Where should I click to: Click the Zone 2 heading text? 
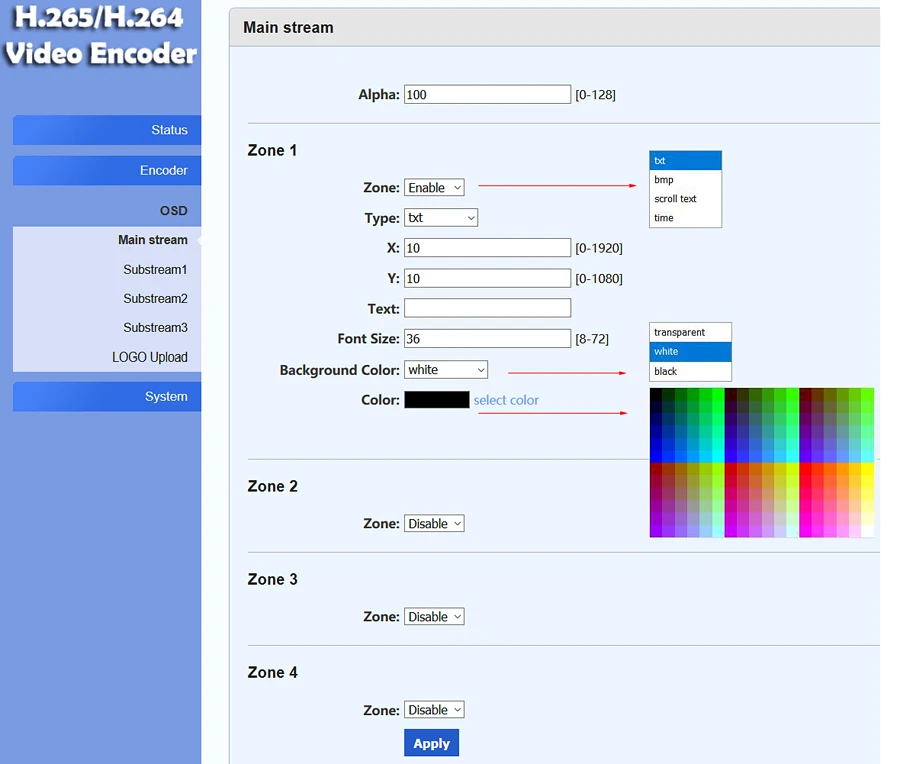point(273,486)
